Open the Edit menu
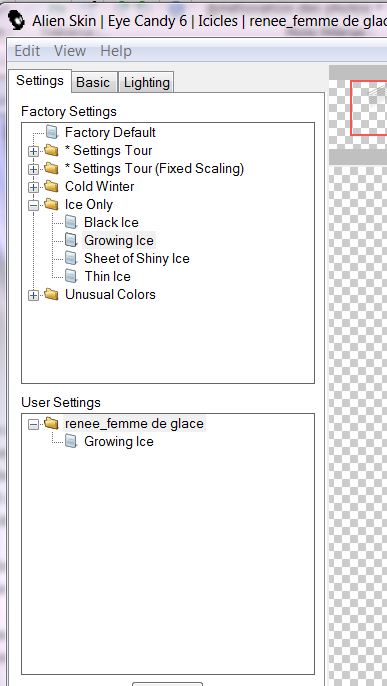 (27, 51)
